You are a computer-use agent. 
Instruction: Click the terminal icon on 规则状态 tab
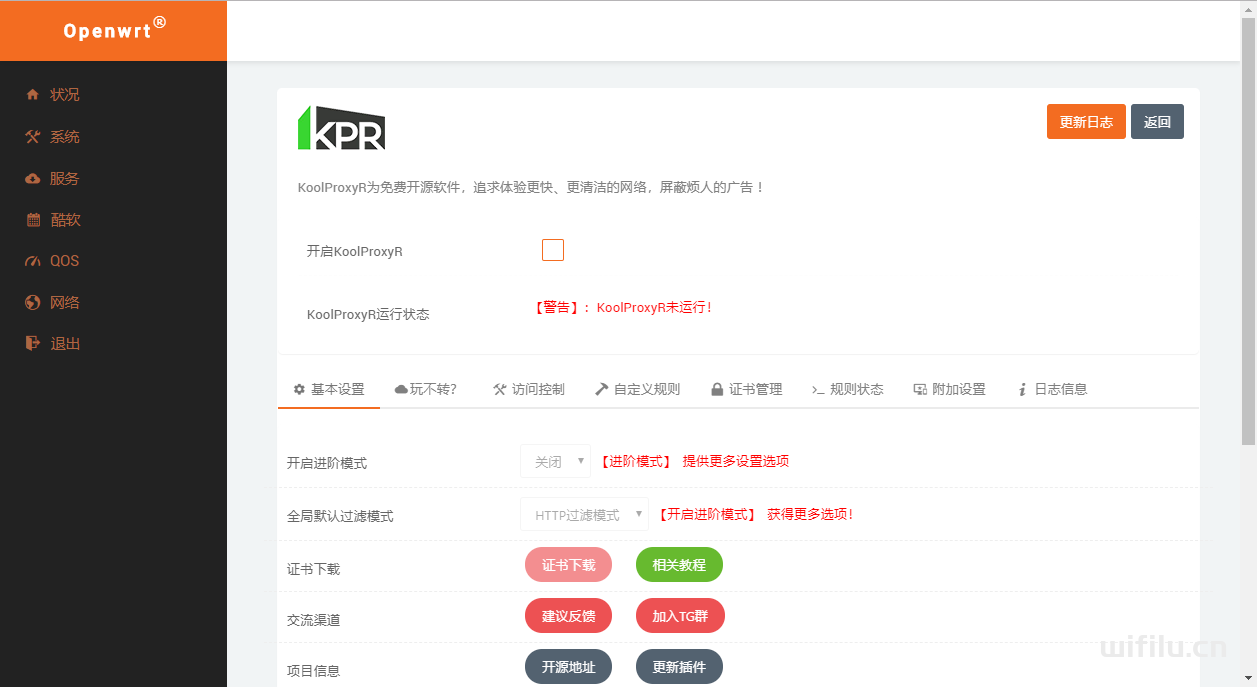click(818, 390)
